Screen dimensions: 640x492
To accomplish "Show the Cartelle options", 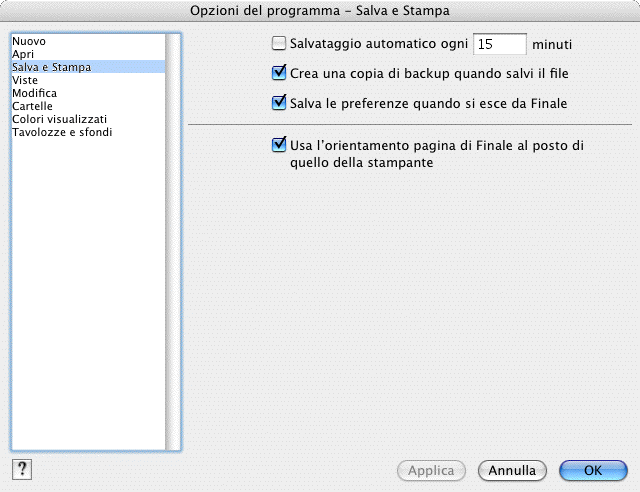I will coord(32,106).
